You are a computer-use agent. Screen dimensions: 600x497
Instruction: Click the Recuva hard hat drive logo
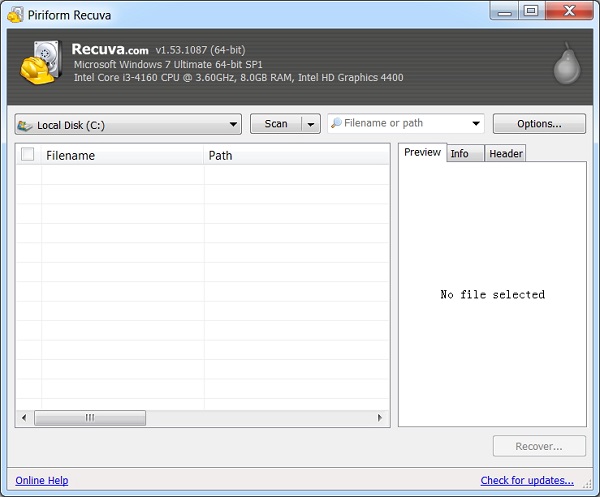[41, 62]
